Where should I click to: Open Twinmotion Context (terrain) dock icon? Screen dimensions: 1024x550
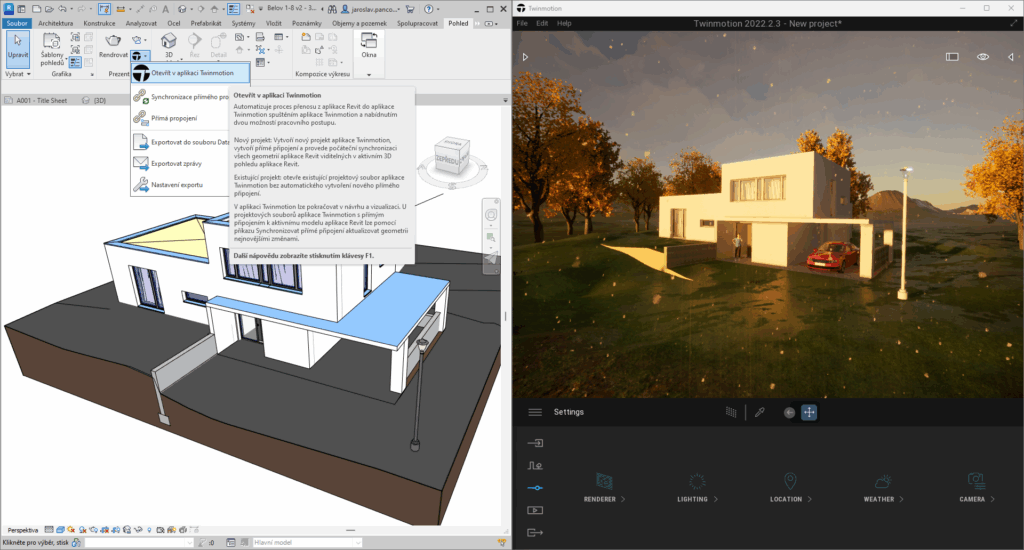point(535,465)
